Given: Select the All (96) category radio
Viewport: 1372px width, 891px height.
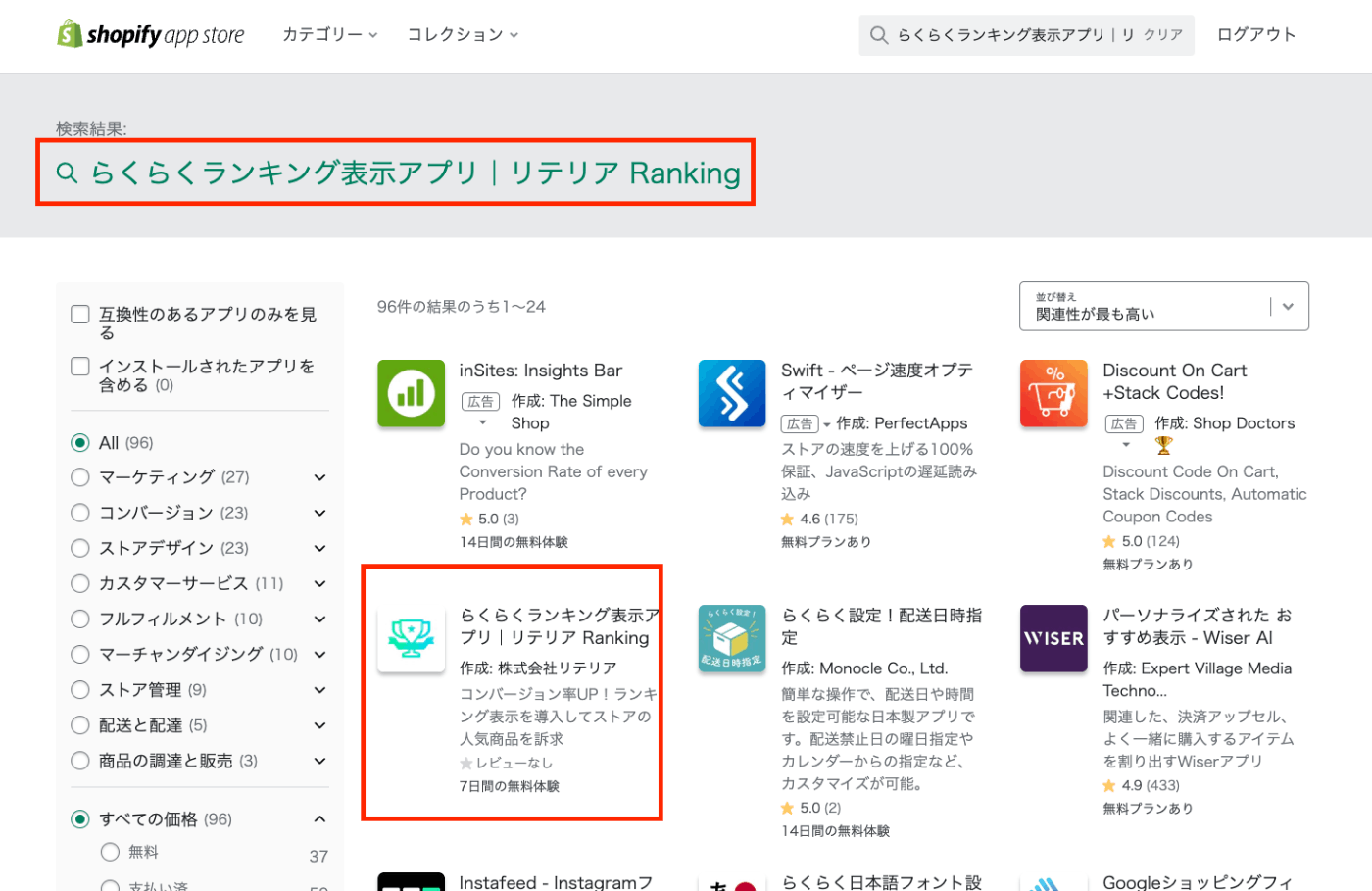Looking at the screenshot, I should tap(80, 443).
